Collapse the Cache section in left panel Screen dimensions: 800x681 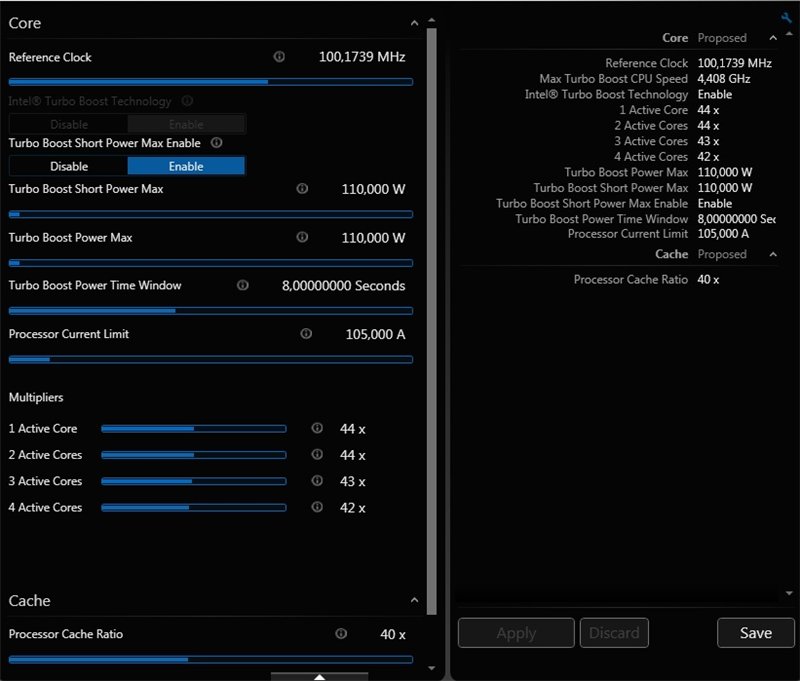tap(414, 600)
